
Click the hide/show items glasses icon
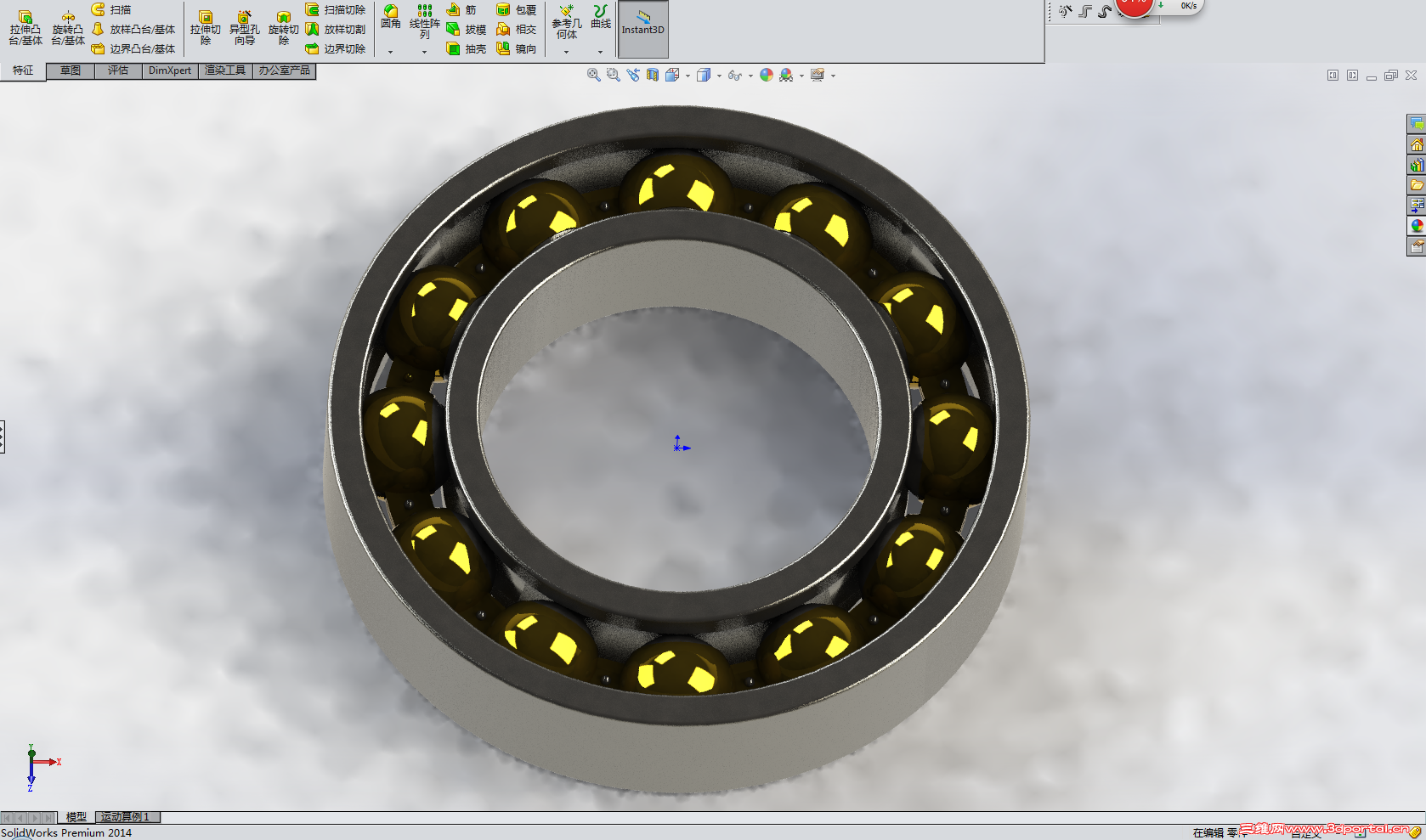click(x=735, y=75)
